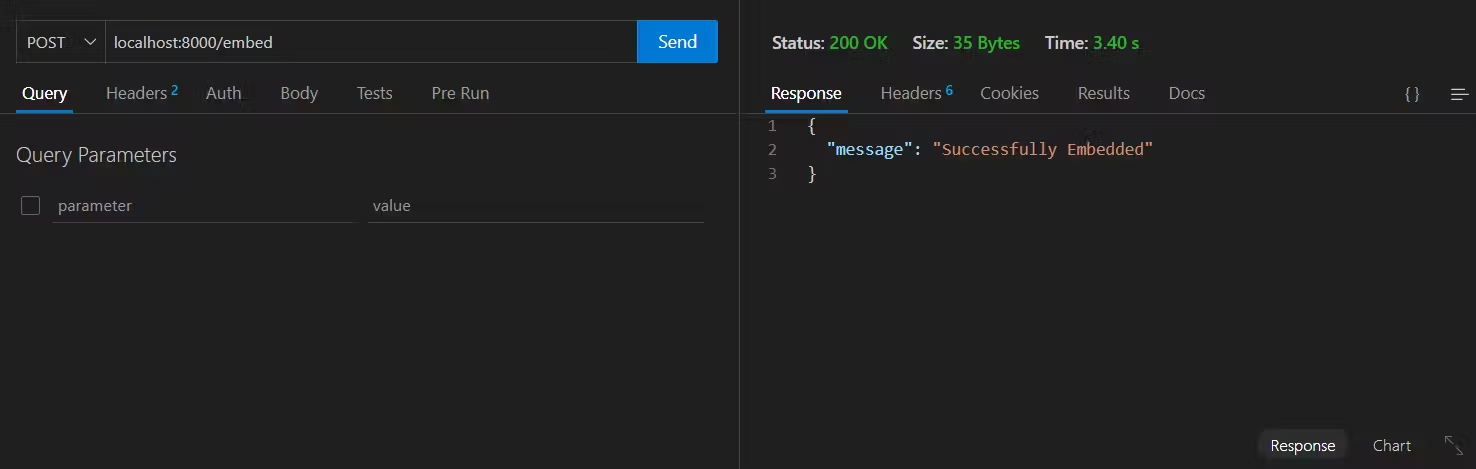Viewport: 1476px width, 469px height.
Task: Switch to the Chart view
Action: (1392, 446)
